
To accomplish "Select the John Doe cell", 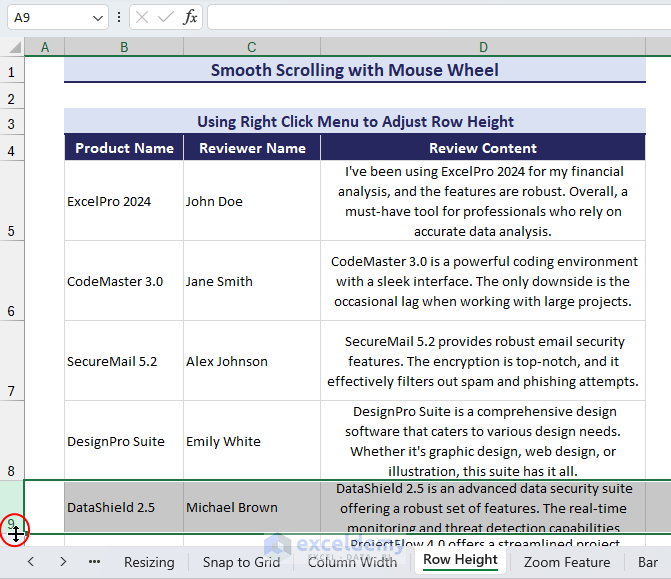I will pyautogui.click(x=252, y=201).
